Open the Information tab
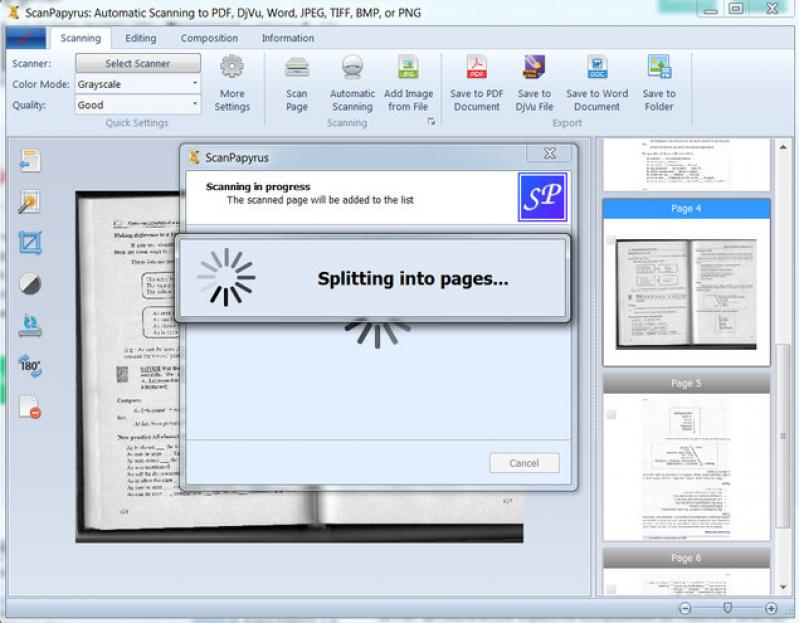The image size is (799, 623). (x=288, y=38)
